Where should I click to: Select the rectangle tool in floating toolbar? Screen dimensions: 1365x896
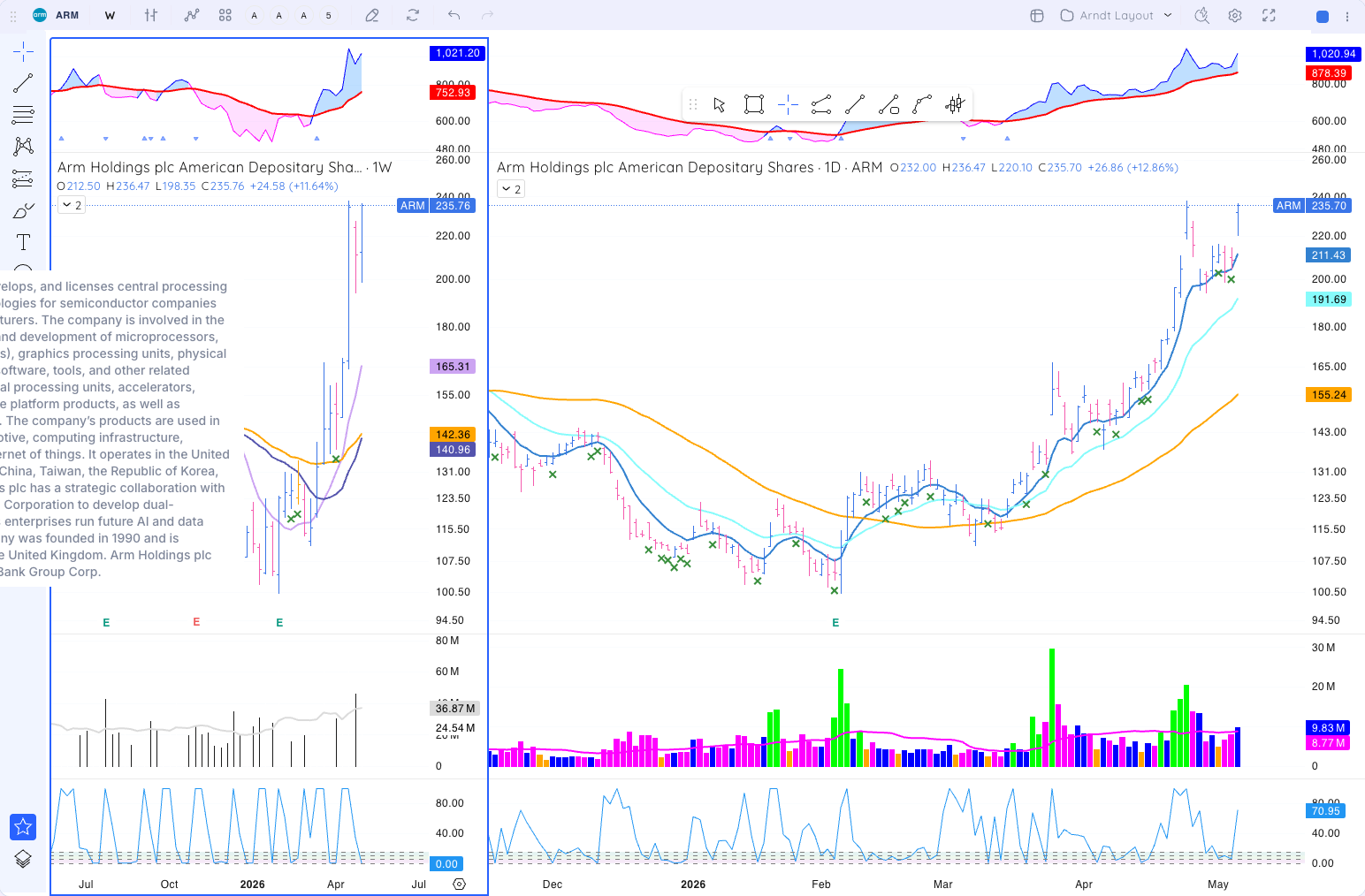point(754,105)
